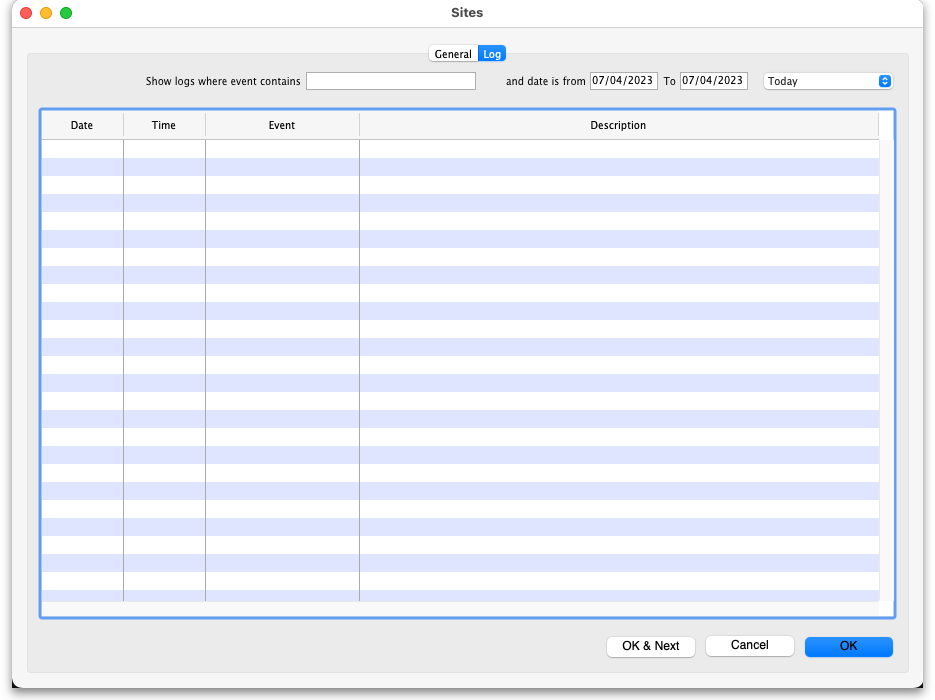
Task: Sort by the Date column header
Action: coord(82,125)
